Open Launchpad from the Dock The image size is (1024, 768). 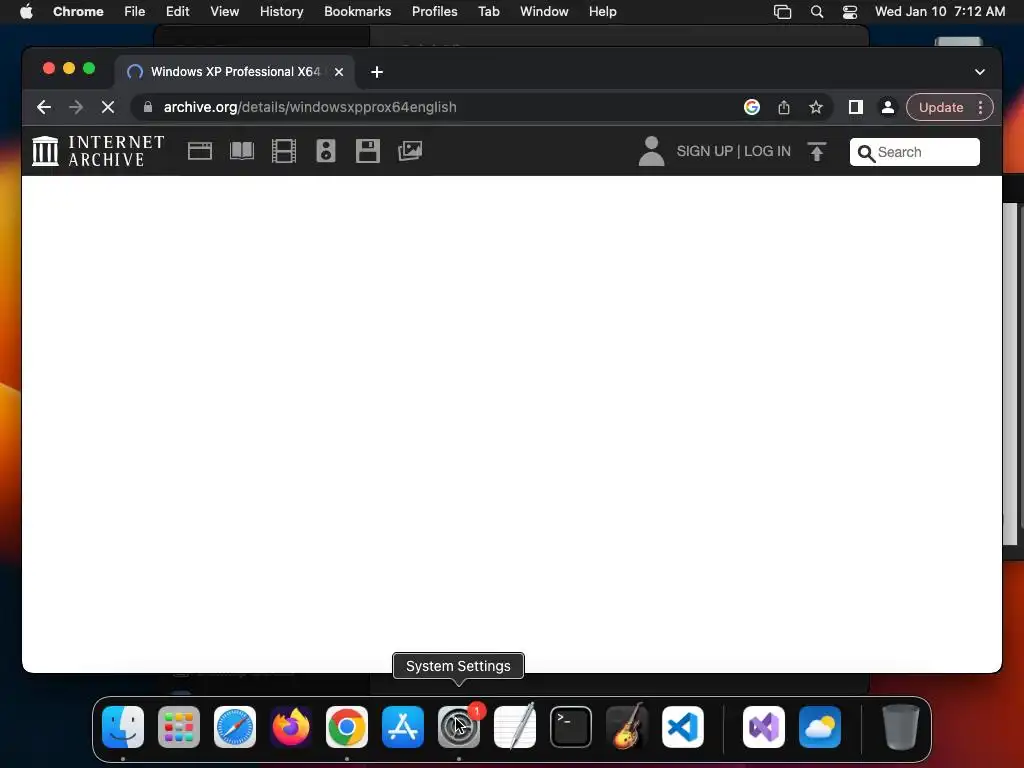[x=179, y=727]
